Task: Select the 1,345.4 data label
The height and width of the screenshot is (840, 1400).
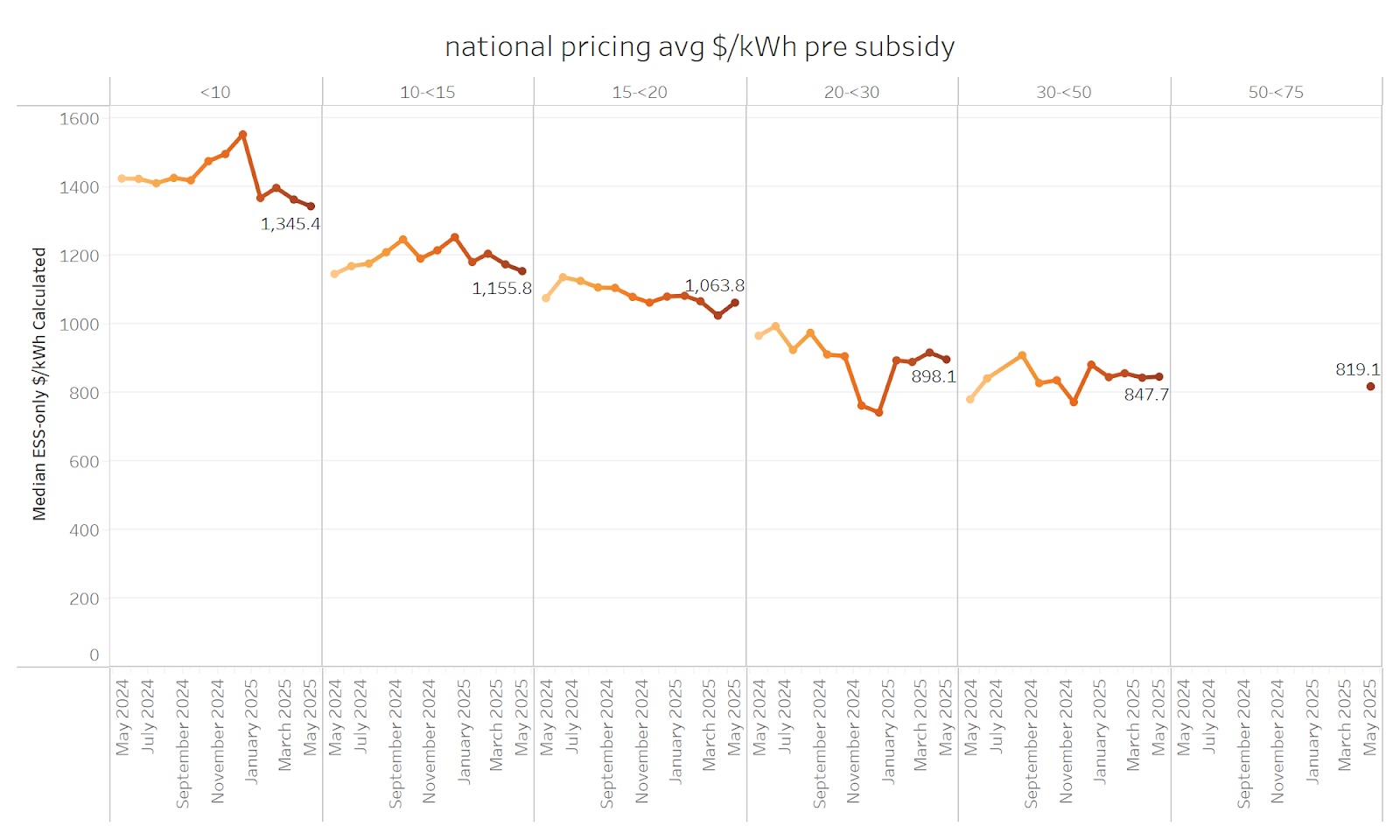Action: [x=290, y=224]
